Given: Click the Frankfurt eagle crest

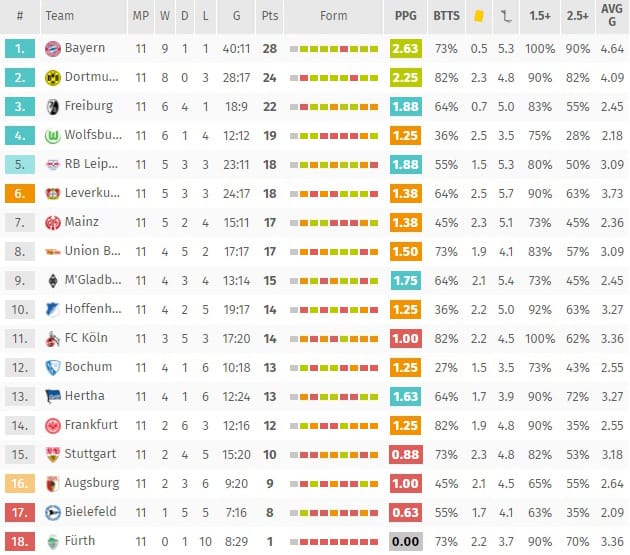Looking at the screenshot, I should point(53,426).
